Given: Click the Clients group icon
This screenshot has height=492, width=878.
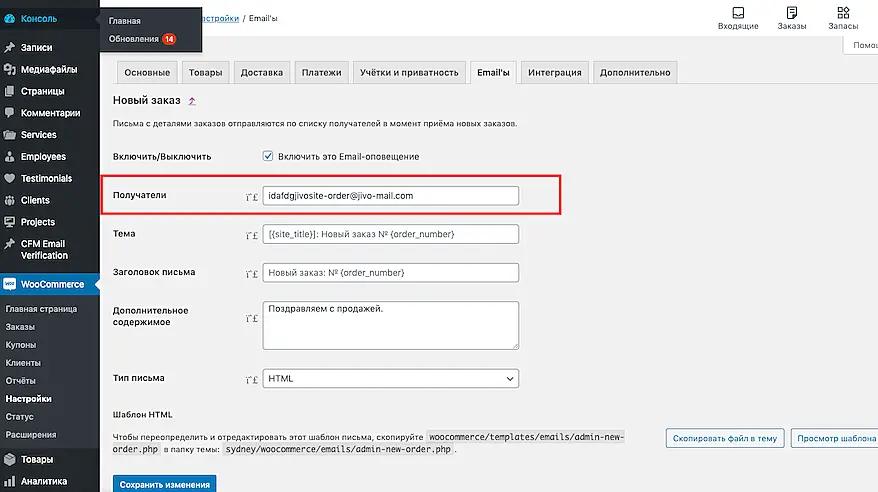Looking at the screenshot, I should click(10, 200).
